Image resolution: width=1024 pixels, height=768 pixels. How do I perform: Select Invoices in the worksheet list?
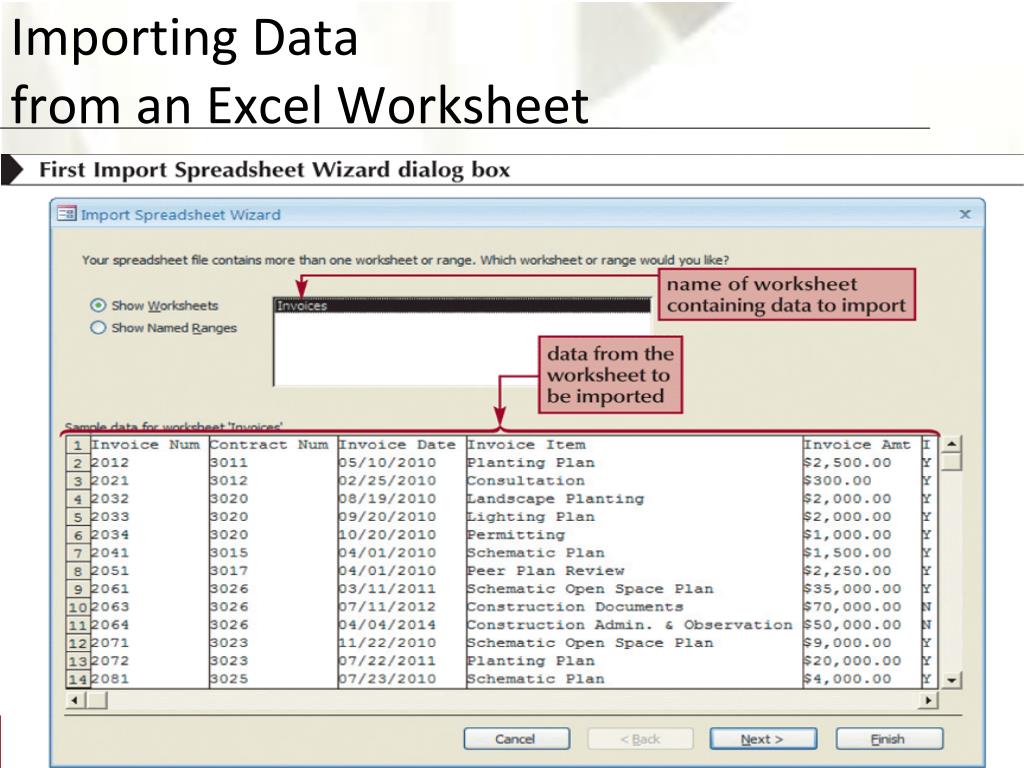pos(461,306)
